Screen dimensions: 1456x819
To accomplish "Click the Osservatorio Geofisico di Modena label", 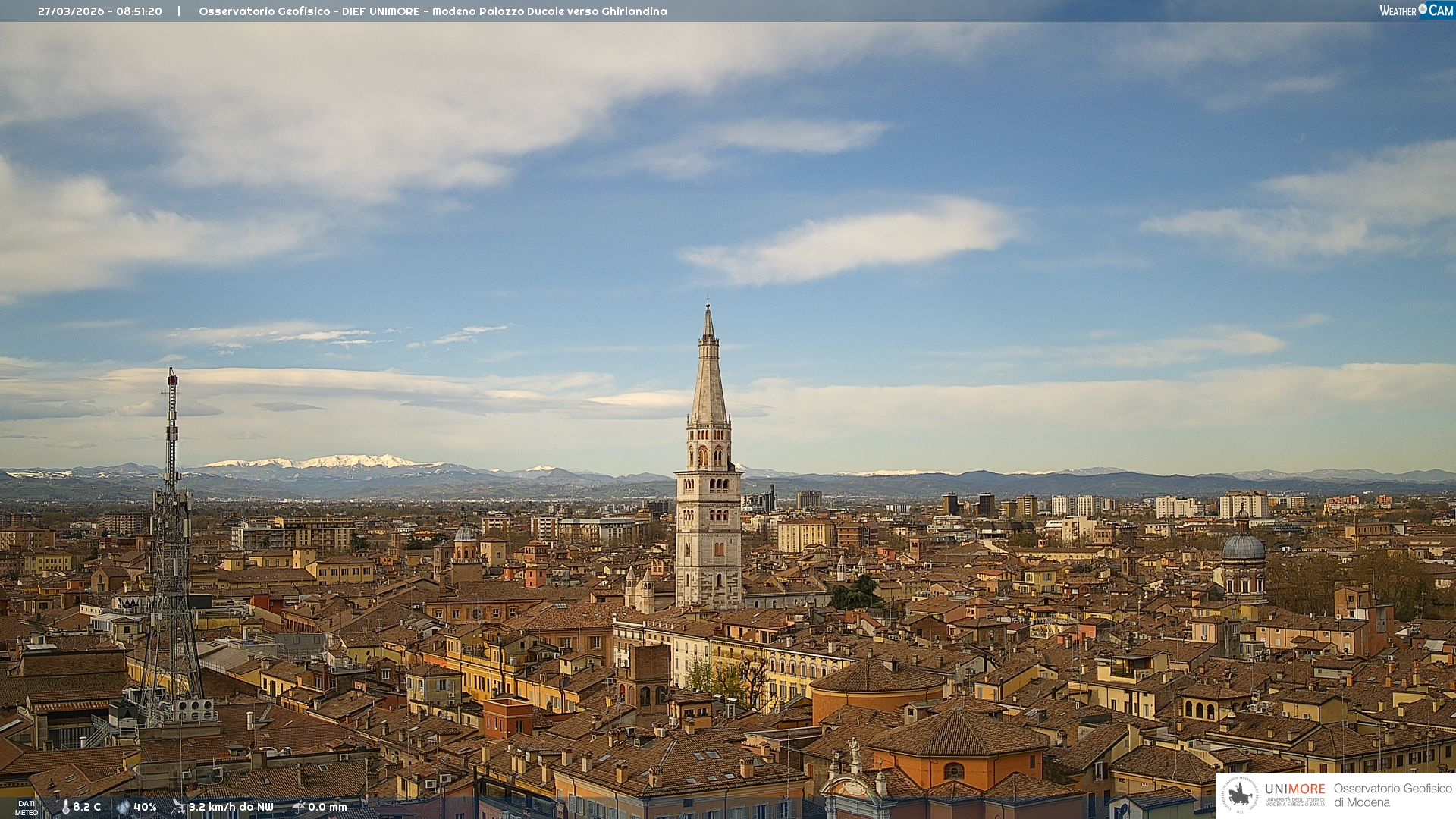I will pos(1392,795).
